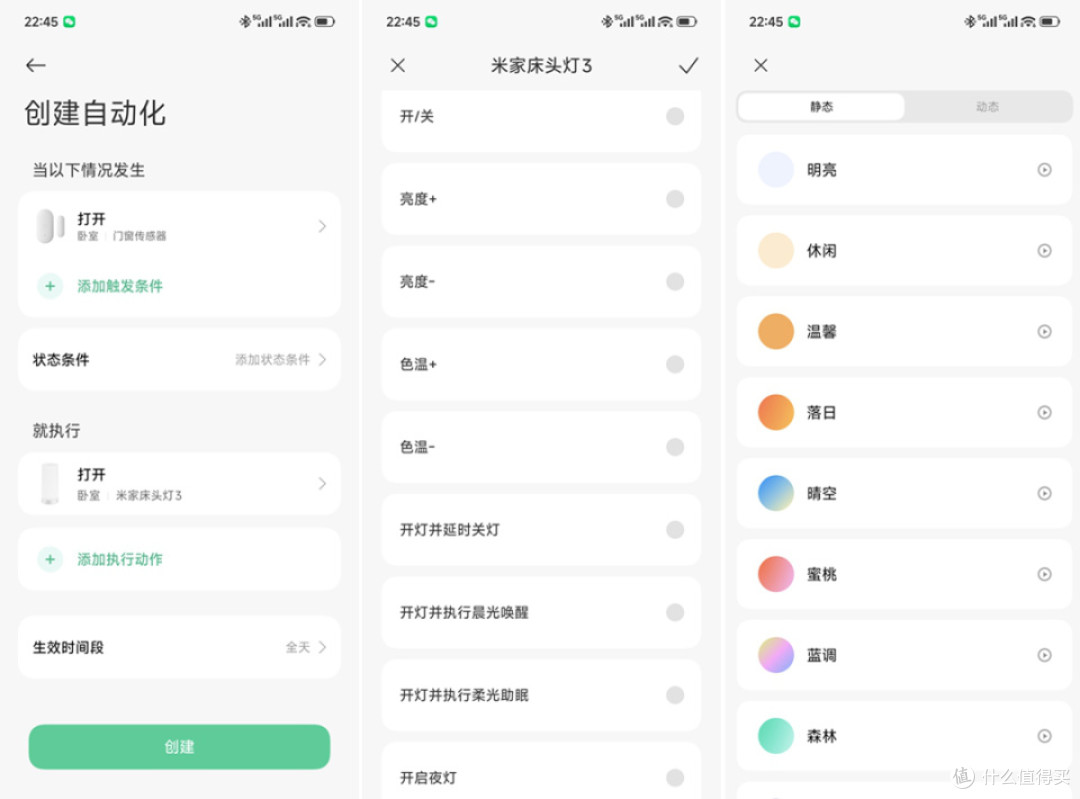Open the 状态条件 row label
This screenshot has height=799, width=1080.
(x=61, y=360)
